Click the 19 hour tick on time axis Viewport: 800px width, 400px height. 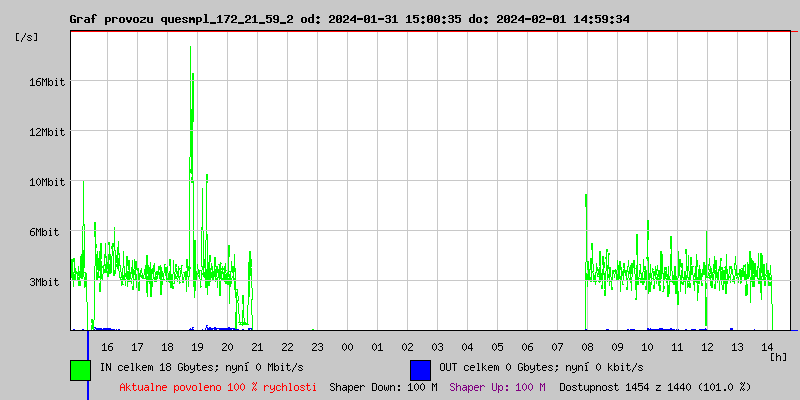(197, 347)
